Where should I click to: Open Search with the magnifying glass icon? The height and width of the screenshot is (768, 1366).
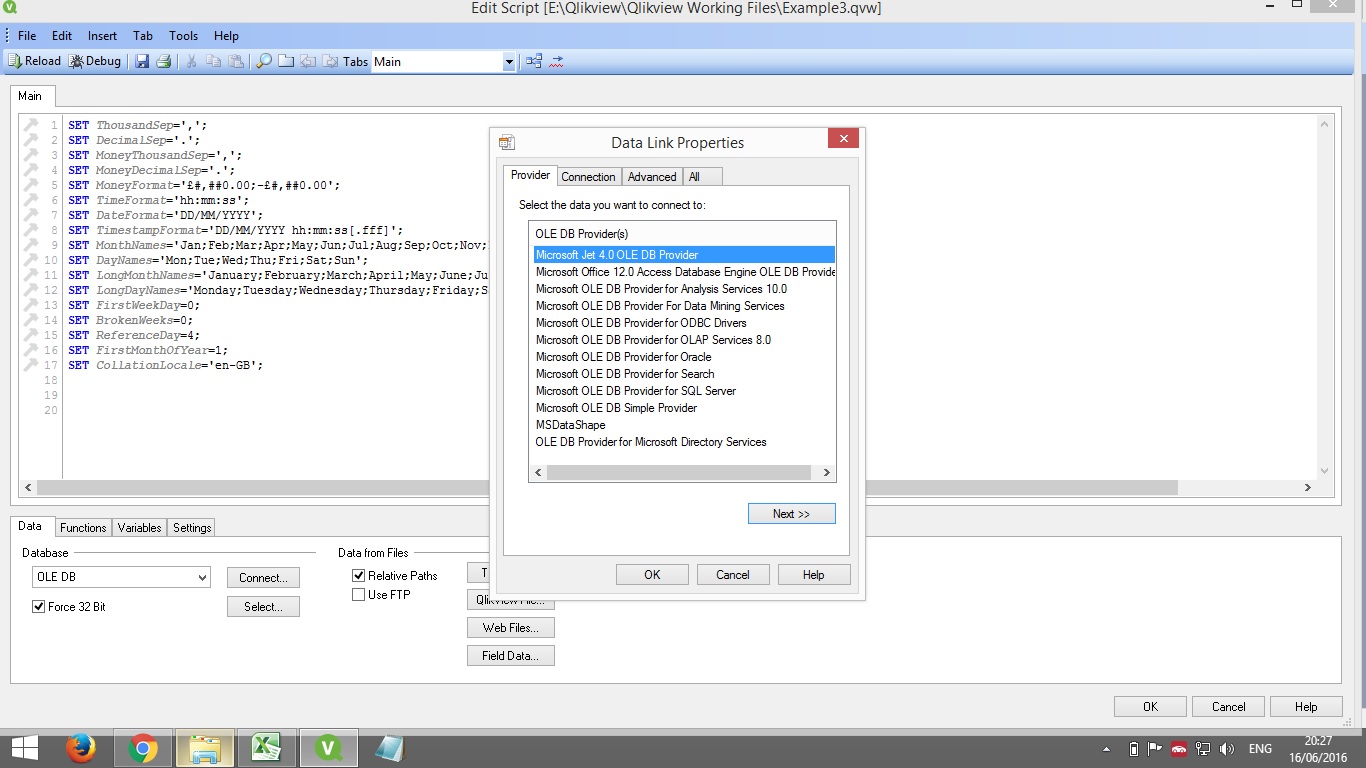(x=264, y=61)
